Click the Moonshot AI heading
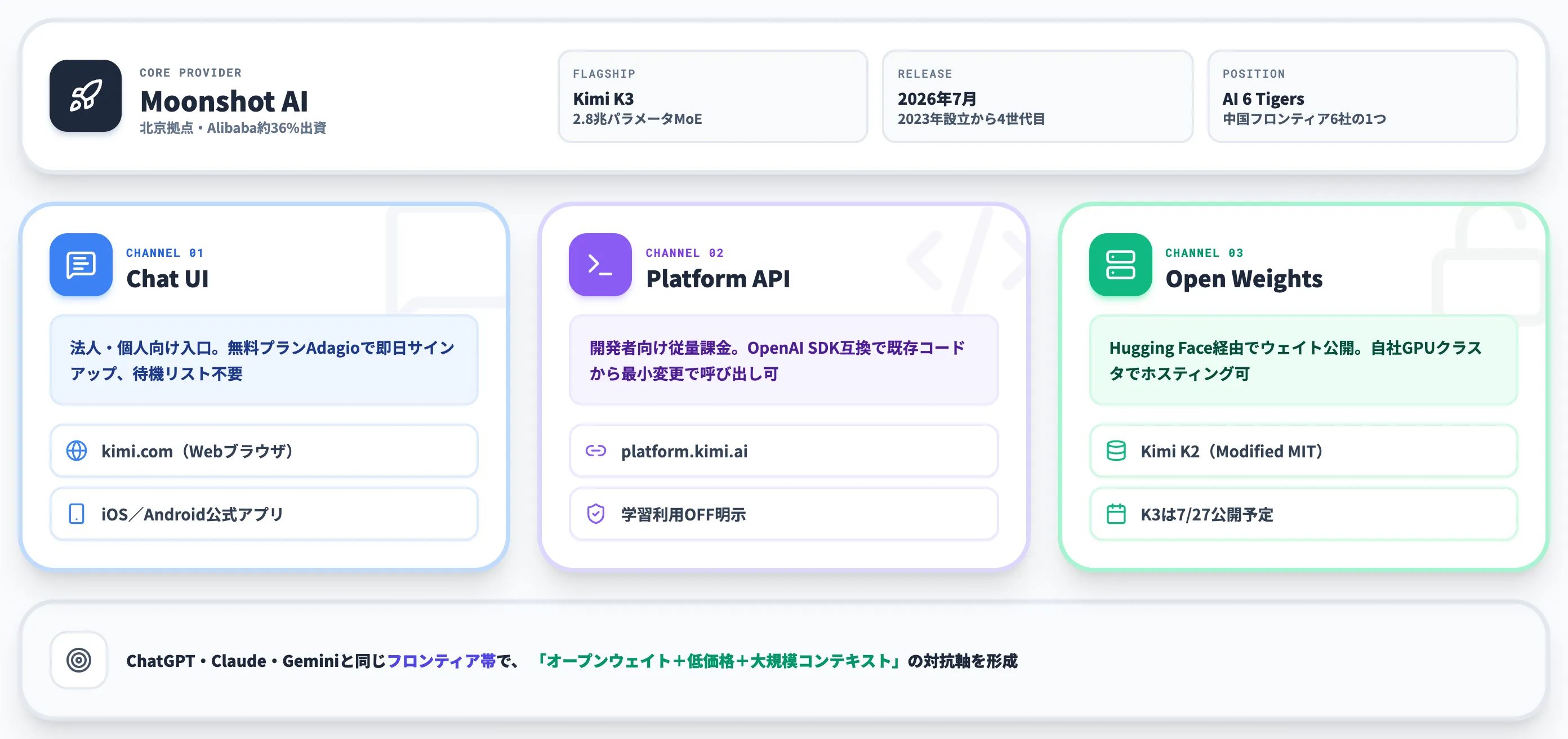This screenshot has height=739, width=1568. coord(224,101)
